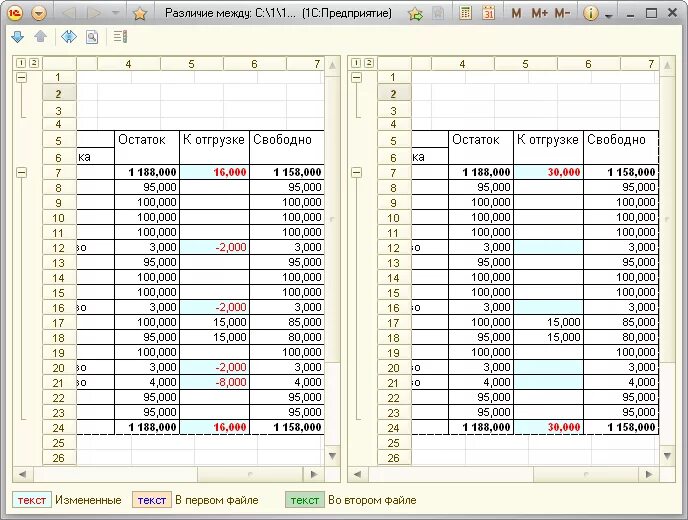Open the calendar icon
The width and height of the screenshot is (688, 520).
(488, 13)
